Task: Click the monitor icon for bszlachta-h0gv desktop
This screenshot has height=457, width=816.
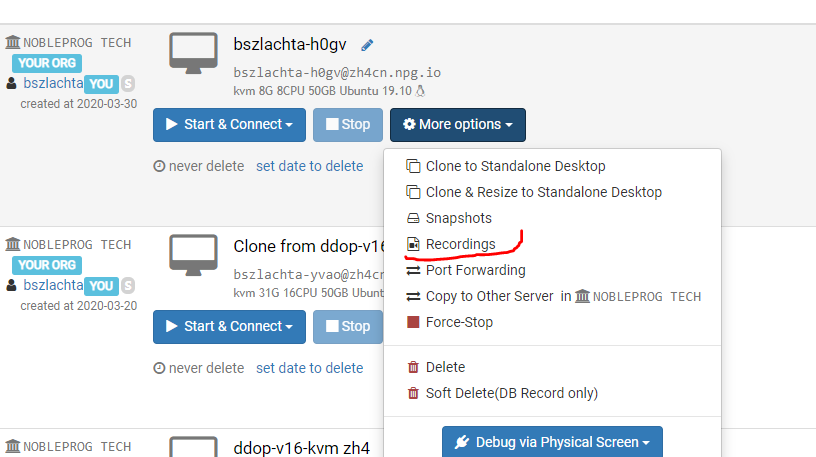Action: (193, 53)
